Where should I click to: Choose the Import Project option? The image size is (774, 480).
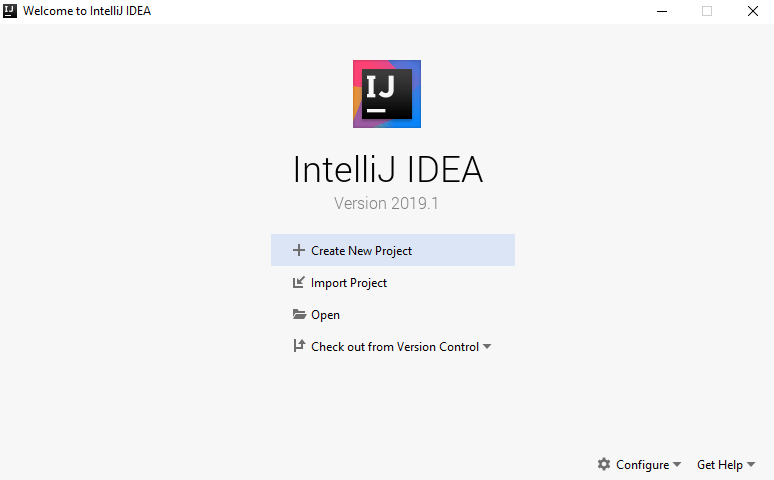point(349,283)
